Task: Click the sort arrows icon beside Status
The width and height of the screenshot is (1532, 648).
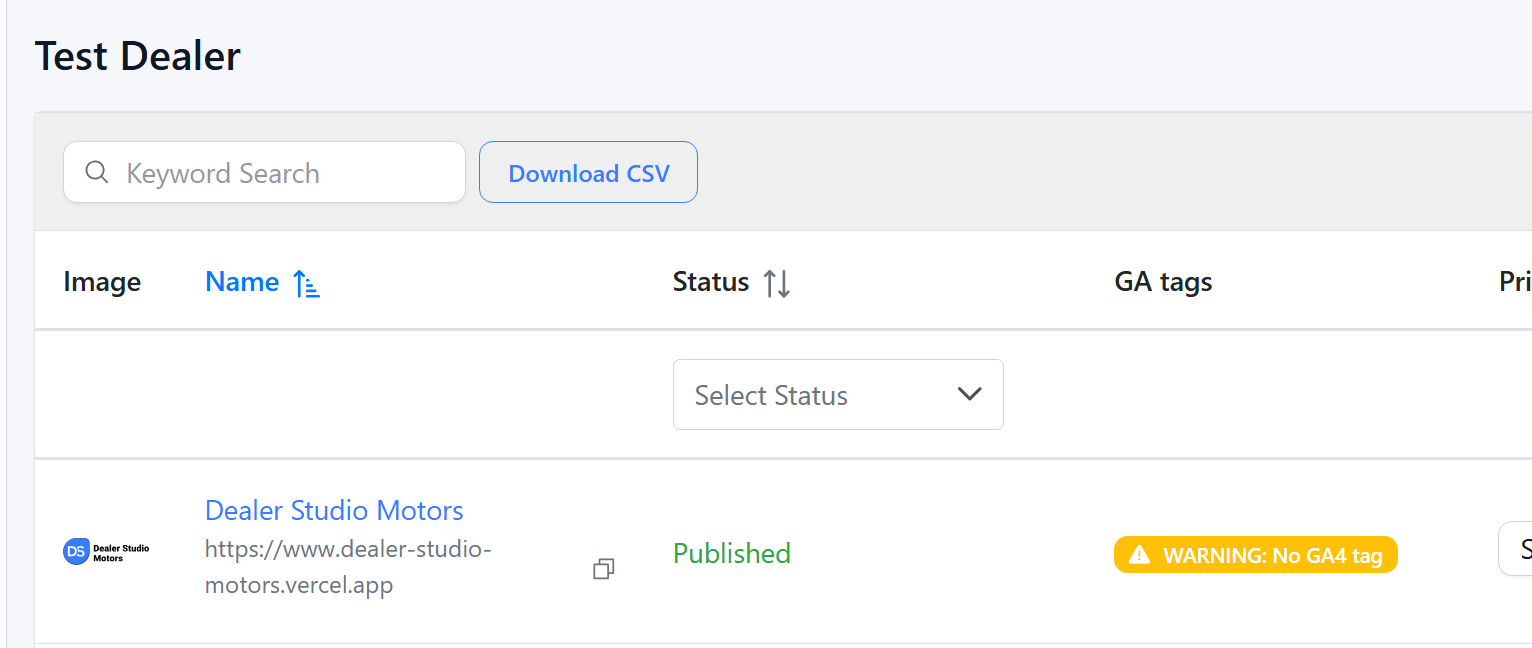Action: tap(777, 284)
